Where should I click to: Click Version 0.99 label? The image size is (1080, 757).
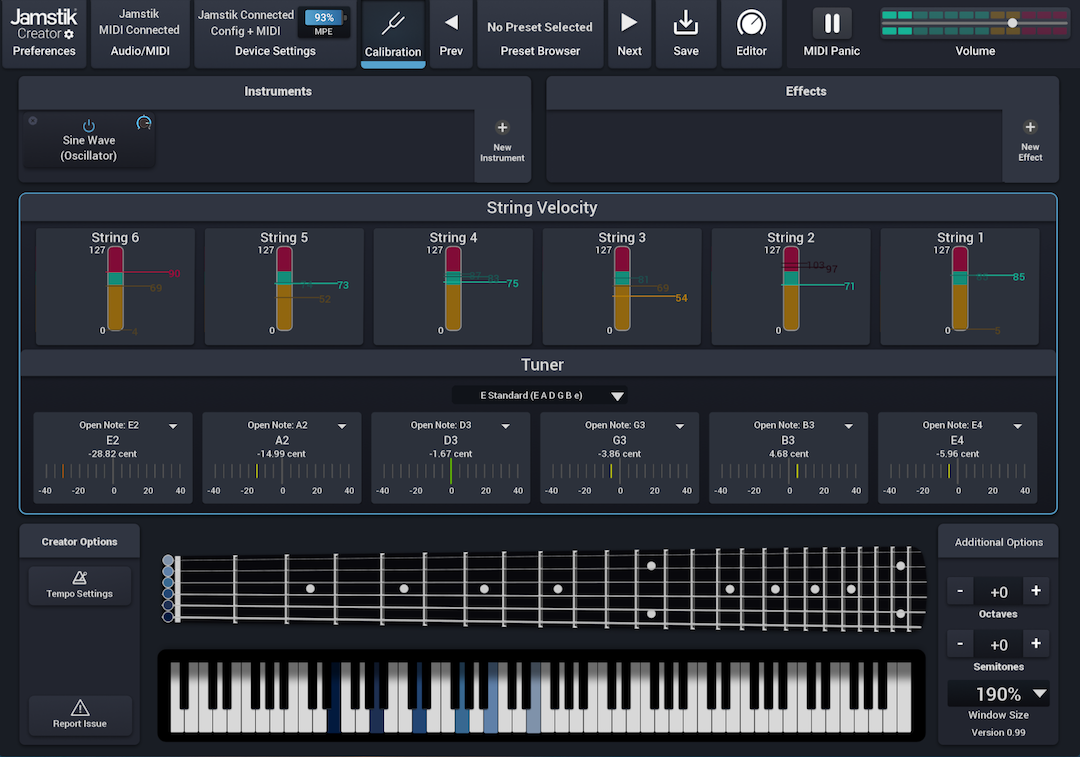click(x=998, y=732)
